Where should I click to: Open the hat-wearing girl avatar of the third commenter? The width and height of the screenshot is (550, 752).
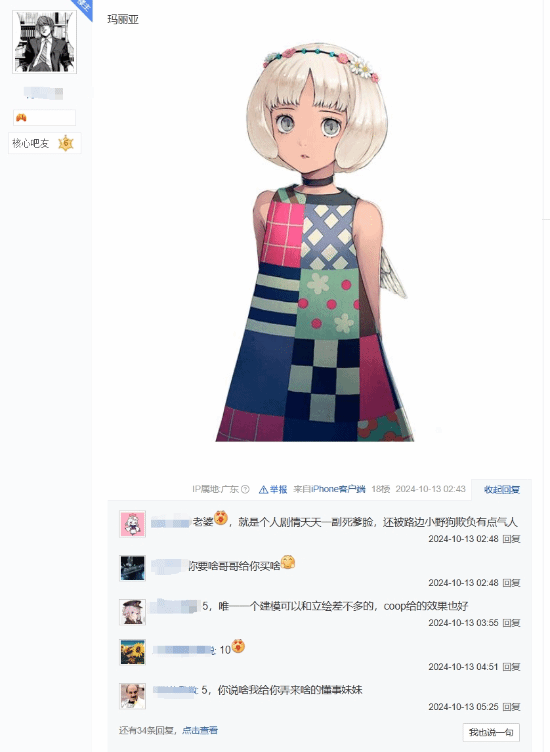point(132,612)
